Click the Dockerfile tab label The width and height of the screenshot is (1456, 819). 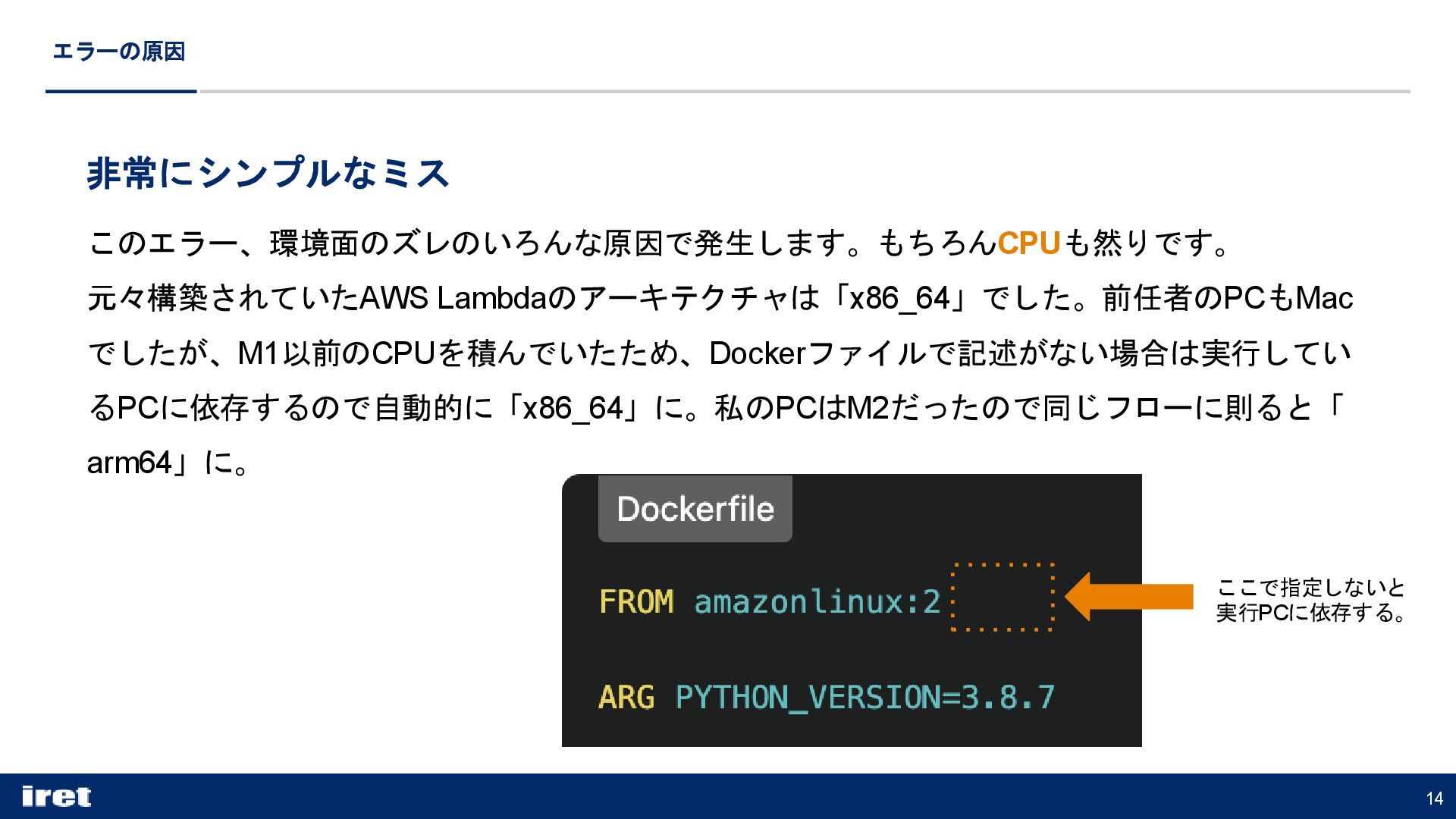coord(695,509)
